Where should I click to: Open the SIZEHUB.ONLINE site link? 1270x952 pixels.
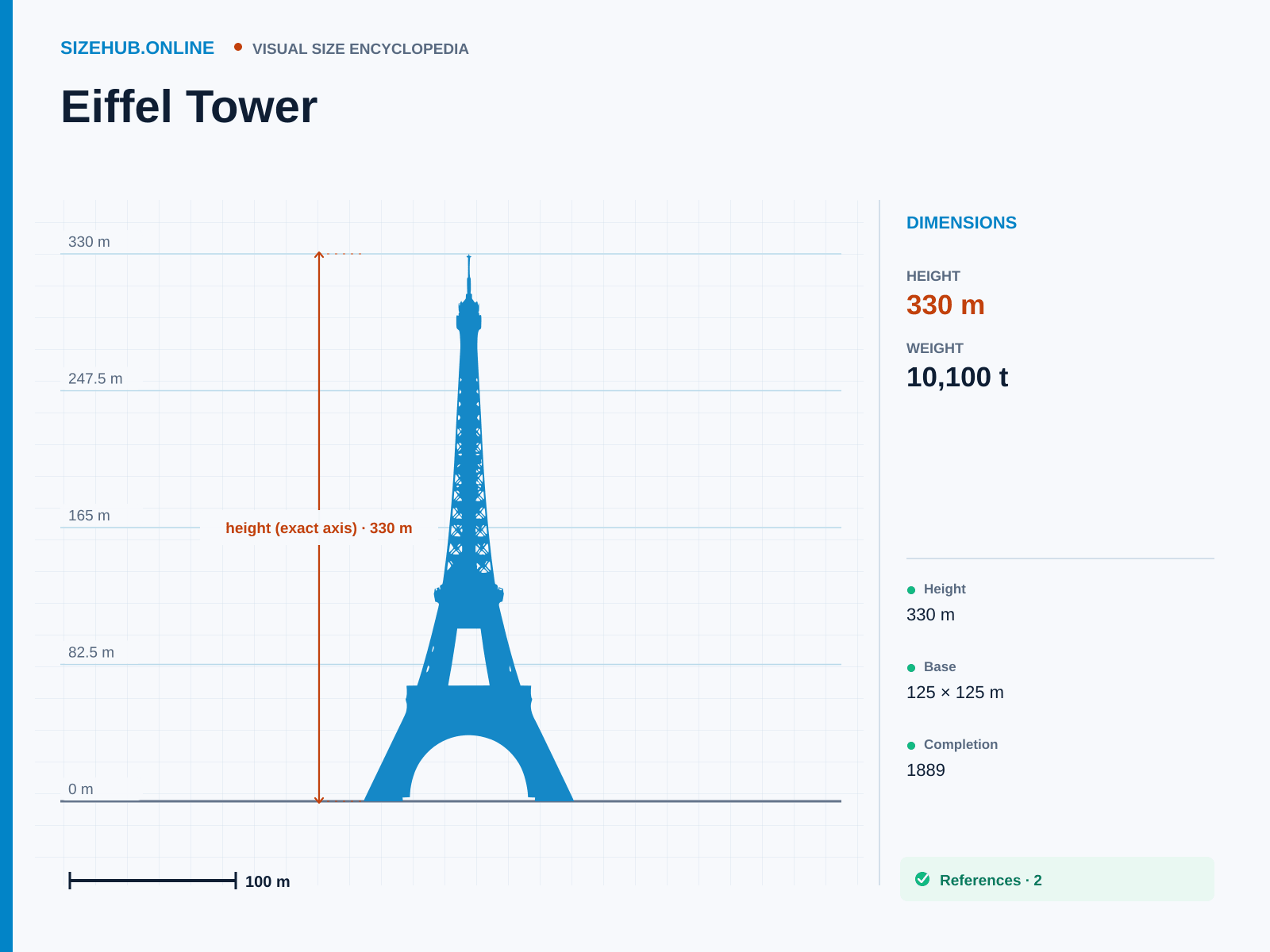(137, 48)
